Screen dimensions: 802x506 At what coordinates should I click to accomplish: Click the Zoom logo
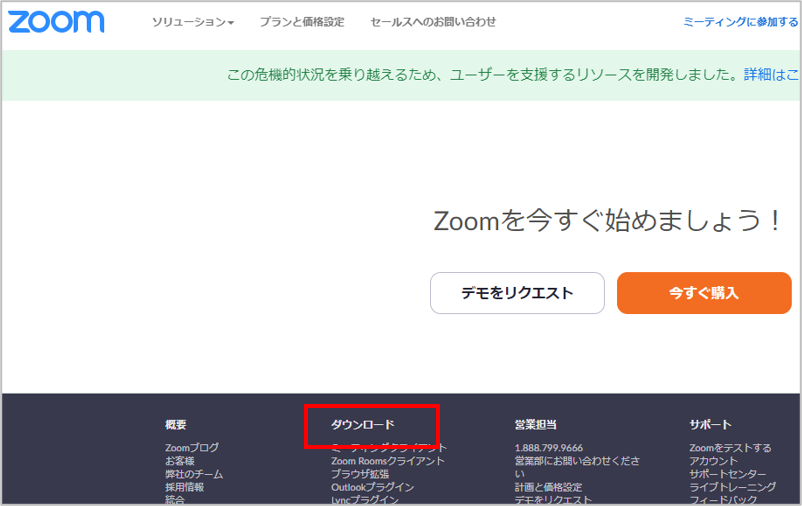point(56,21)
